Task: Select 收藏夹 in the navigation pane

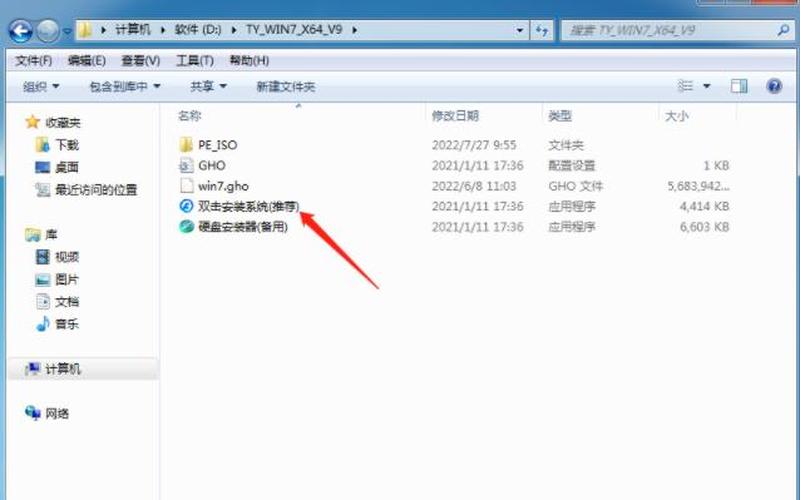Action: pos(63,122)
